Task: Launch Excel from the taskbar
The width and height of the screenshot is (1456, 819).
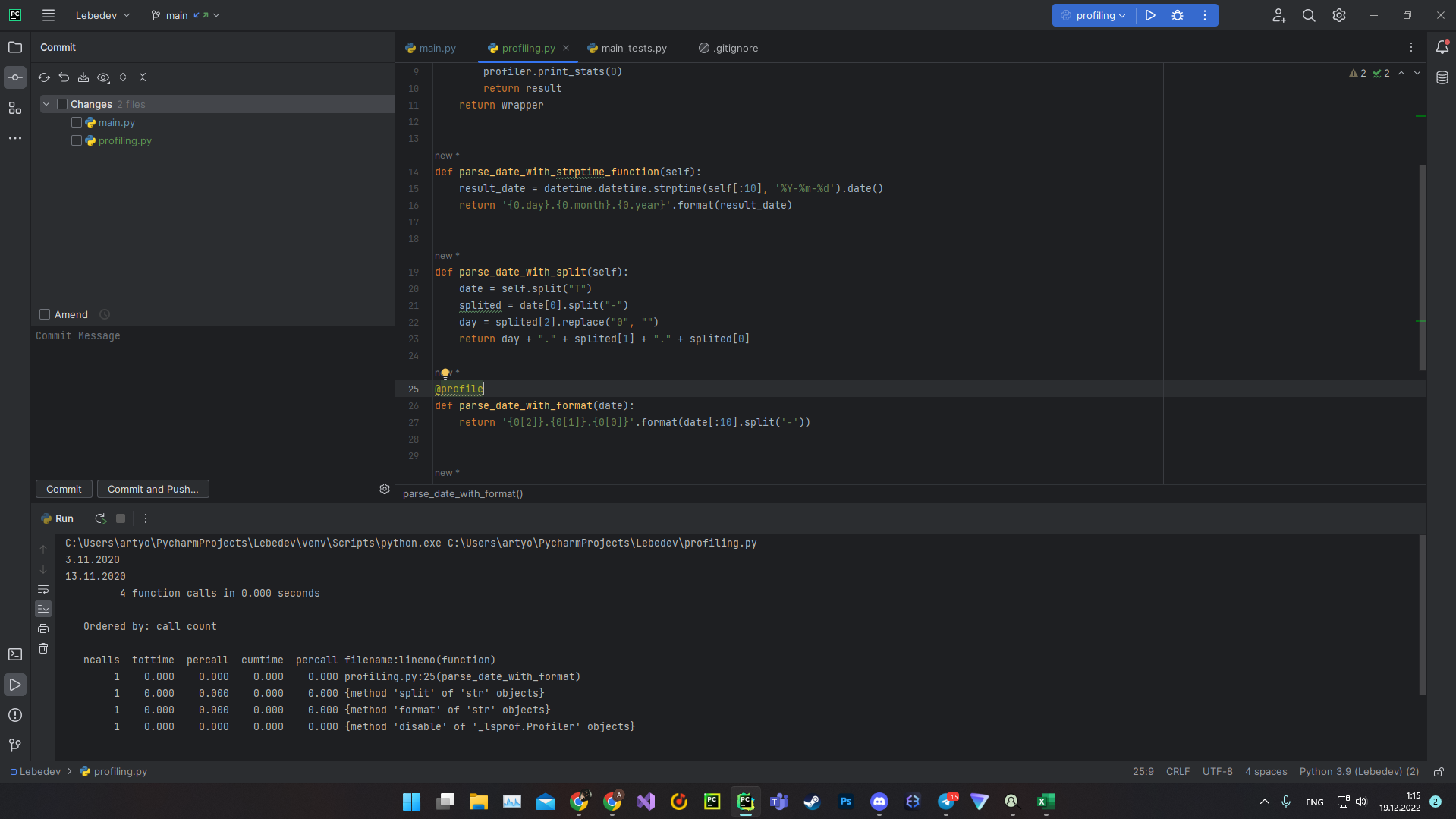Action: click(x=1046, y=801)
